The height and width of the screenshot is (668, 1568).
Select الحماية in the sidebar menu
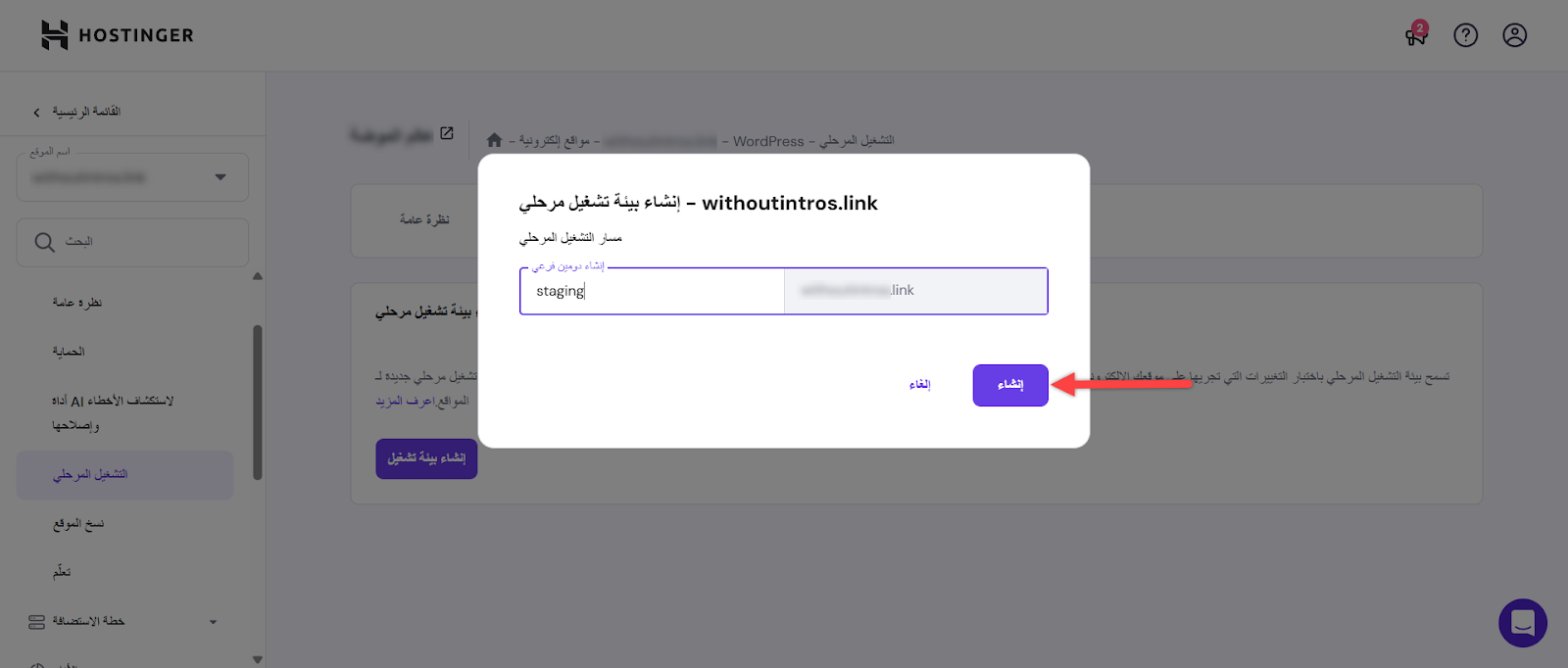(69, 352)
